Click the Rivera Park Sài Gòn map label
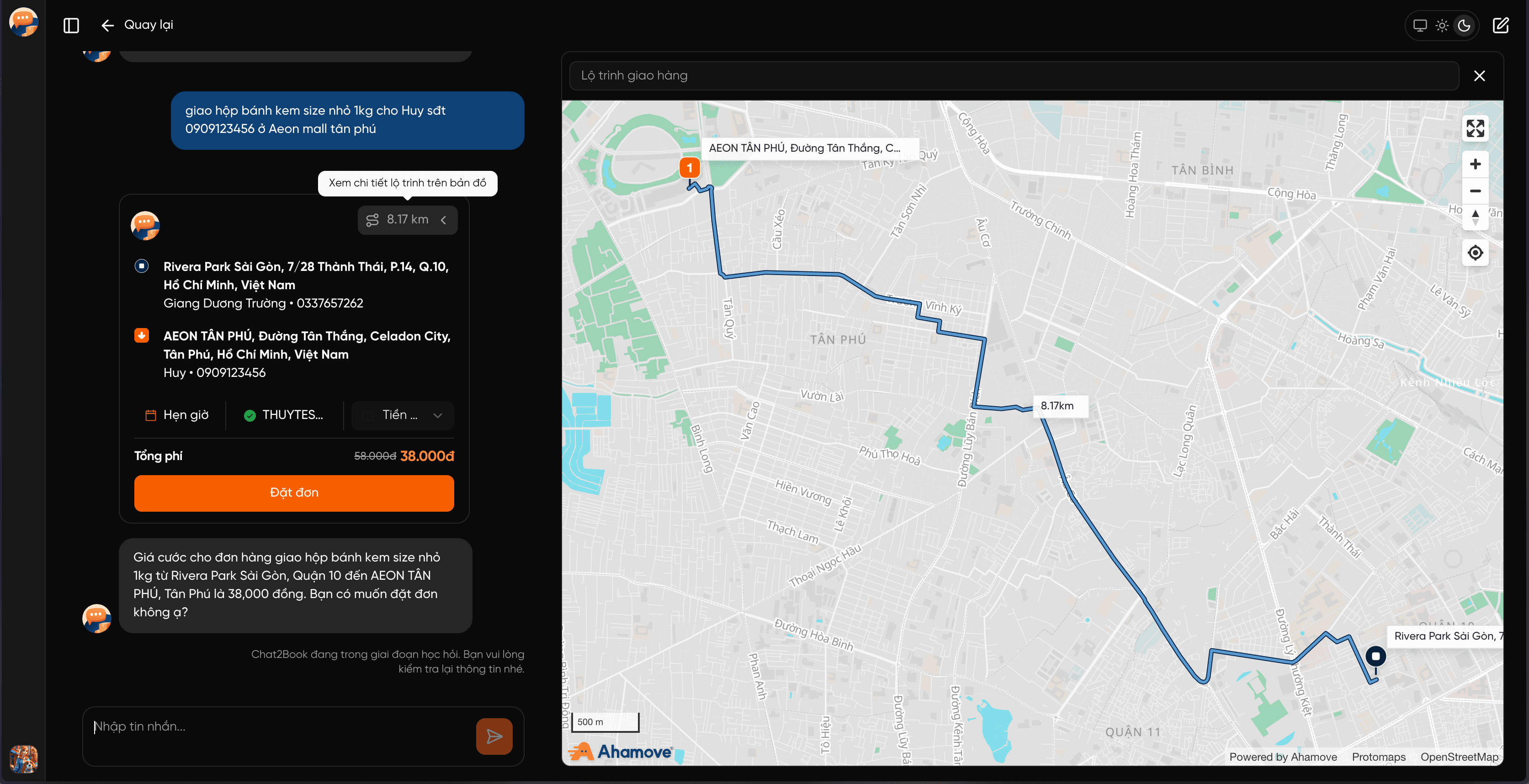 [x=1446, y=636]
